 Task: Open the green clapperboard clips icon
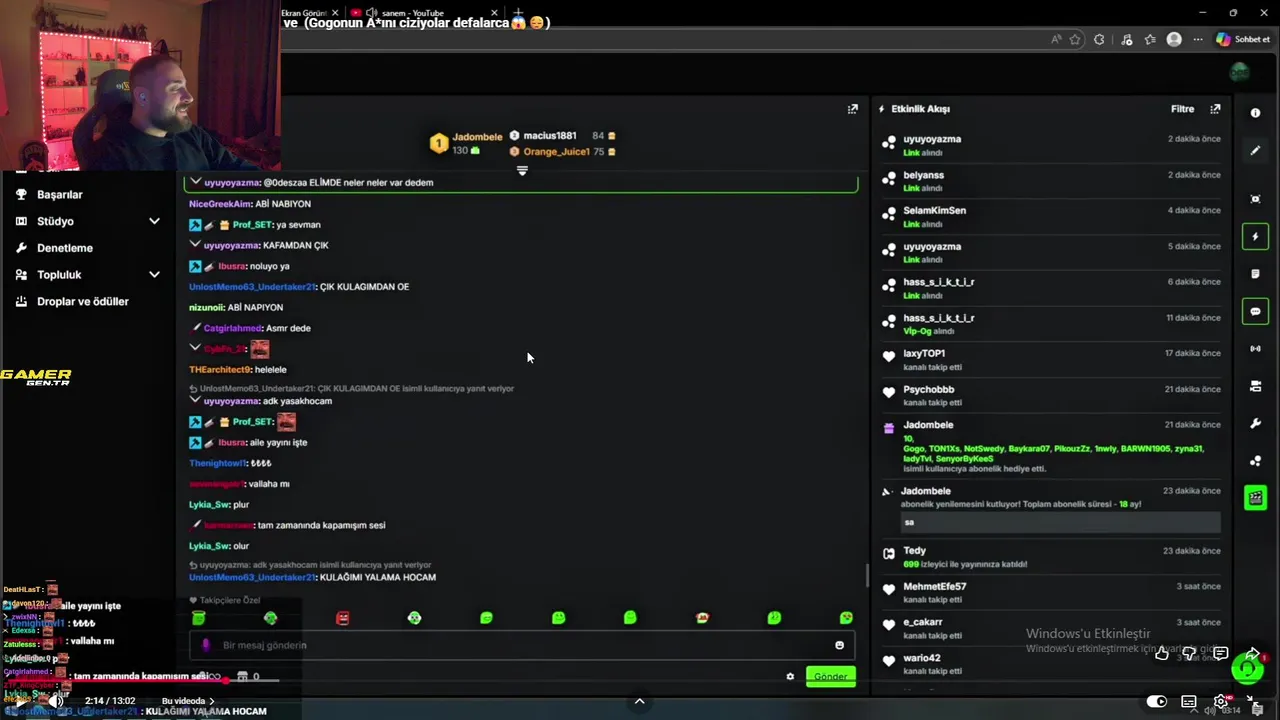pyautogui.click(x=1255, y=498)
